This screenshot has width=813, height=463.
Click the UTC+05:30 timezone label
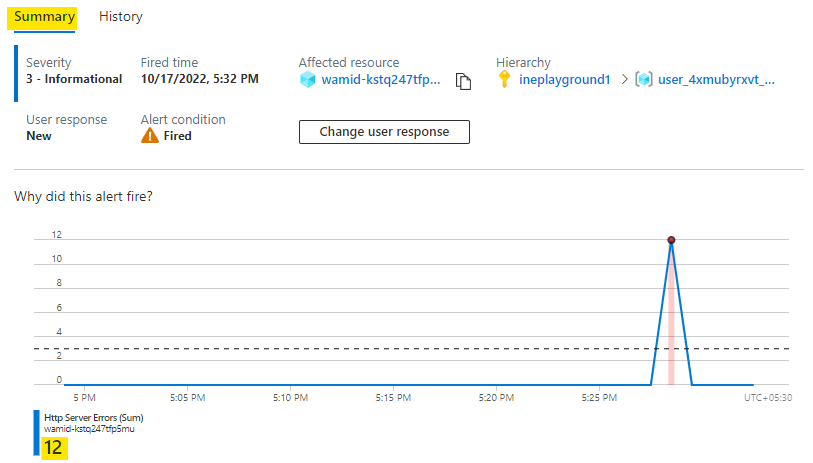tap(766, 398)
